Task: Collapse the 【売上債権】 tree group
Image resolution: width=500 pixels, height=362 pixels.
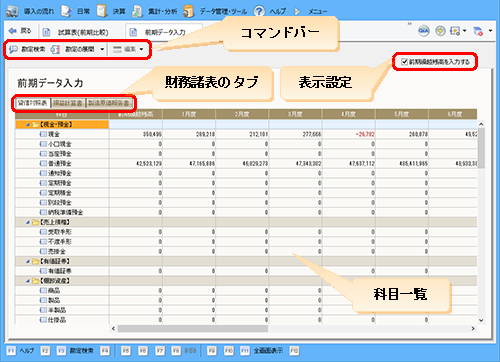Action: point(28,222)
